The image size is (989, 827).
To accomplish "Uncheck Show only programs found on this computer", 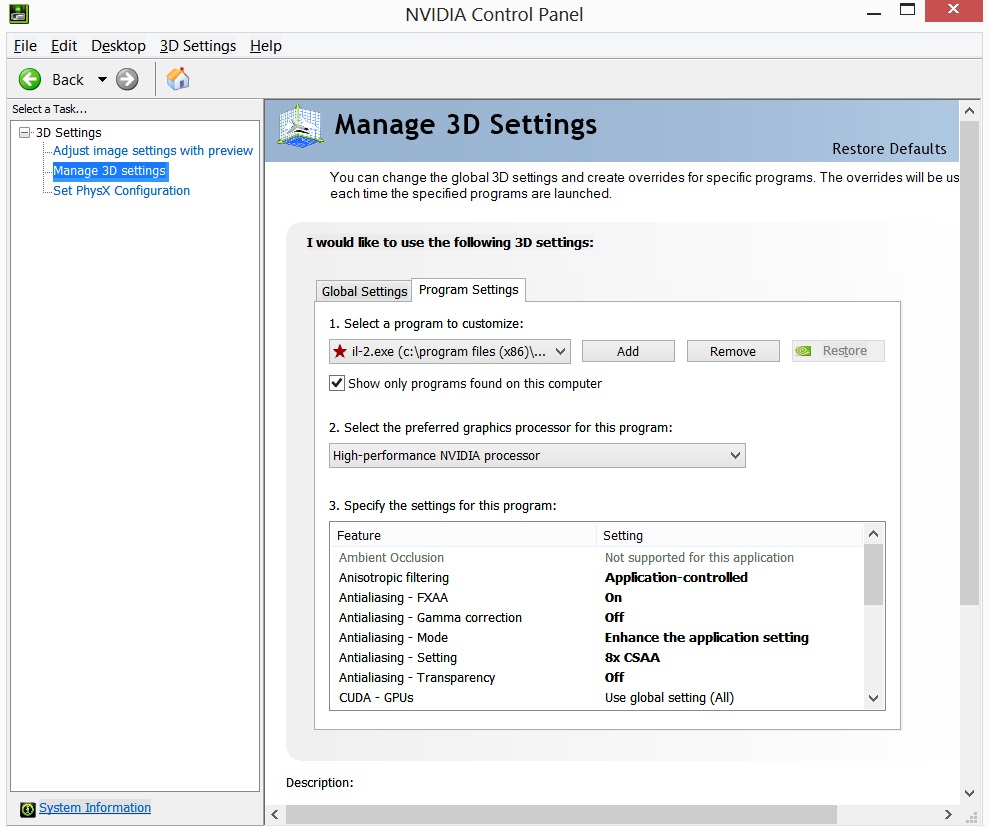I will 337,383.
